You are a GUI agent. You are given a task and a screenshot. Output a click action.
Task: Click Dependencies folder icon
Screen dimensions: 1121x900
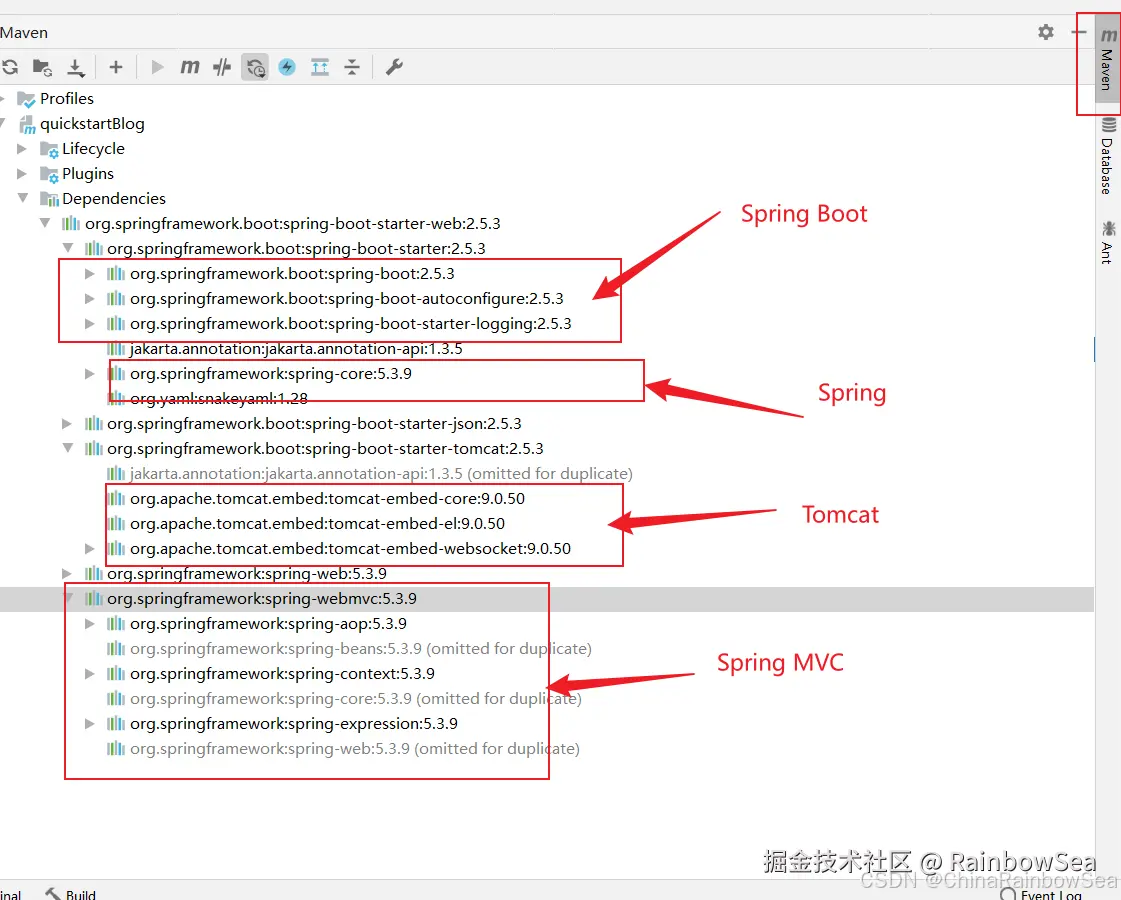pos(49,199)
